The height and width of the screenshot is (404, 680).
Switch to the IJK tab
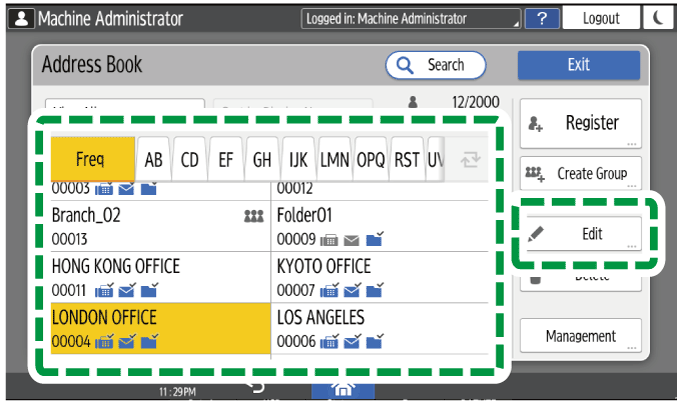pos(298,160)
